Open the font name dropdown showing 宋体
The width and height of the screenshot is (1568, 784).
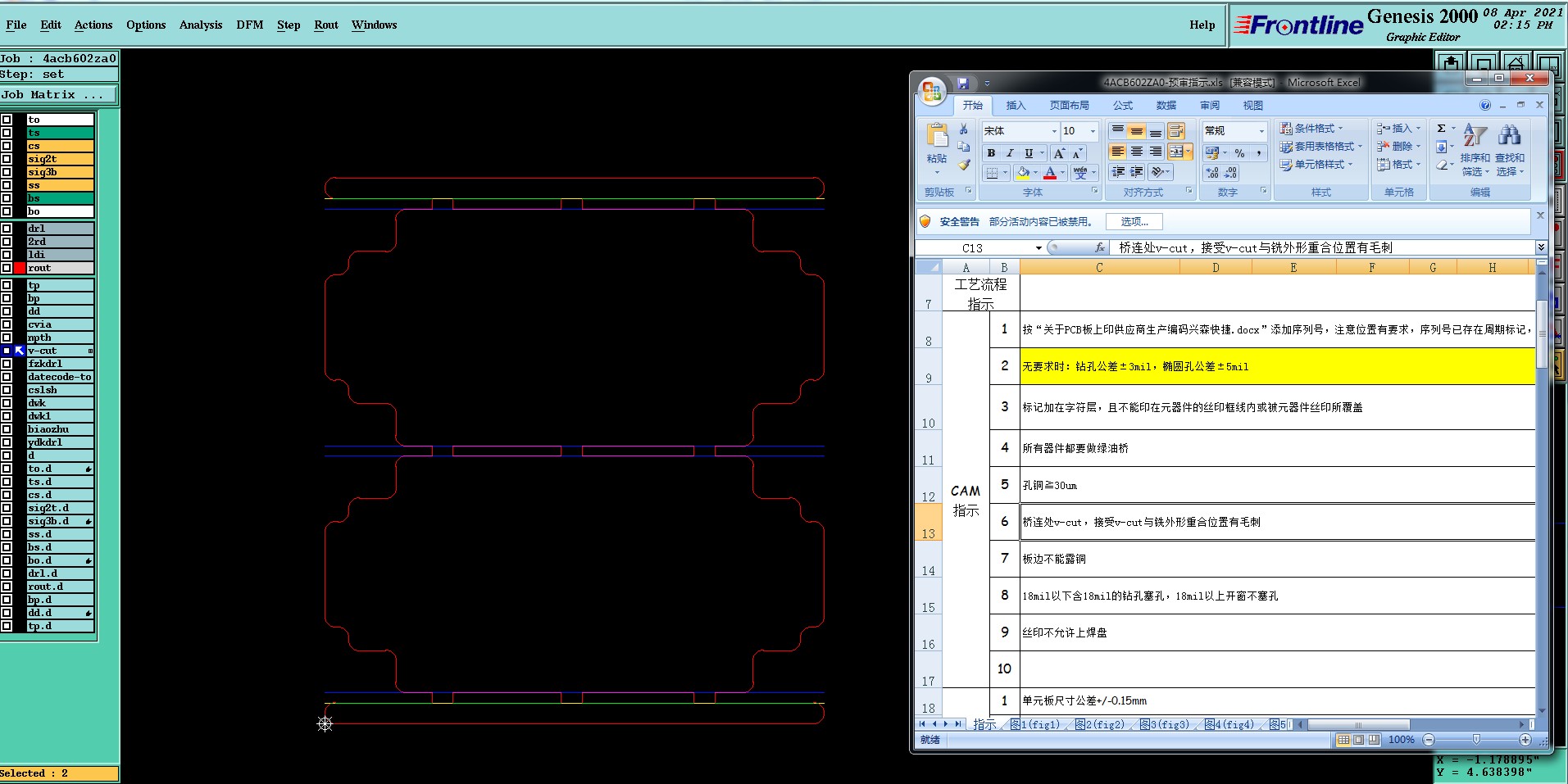(1054, 131)
